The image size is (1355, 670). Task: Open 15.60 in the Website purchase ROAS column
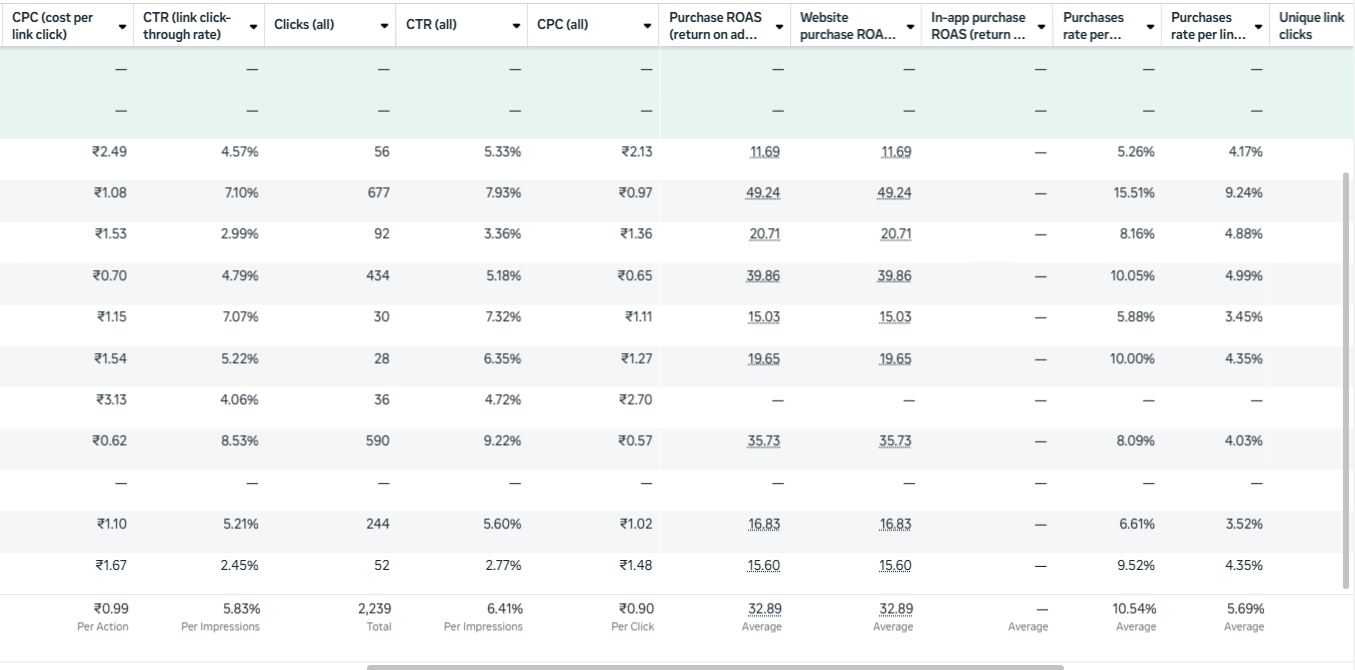[895, 566]
